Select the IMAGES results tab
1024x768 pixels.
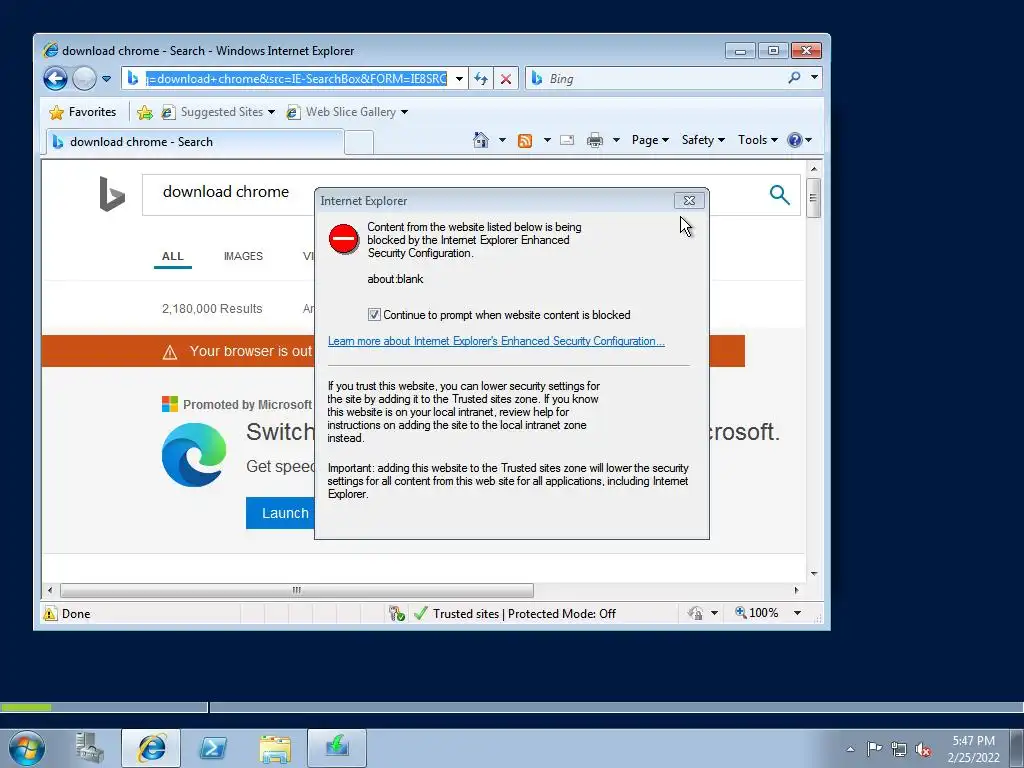(x=243, y=256)
